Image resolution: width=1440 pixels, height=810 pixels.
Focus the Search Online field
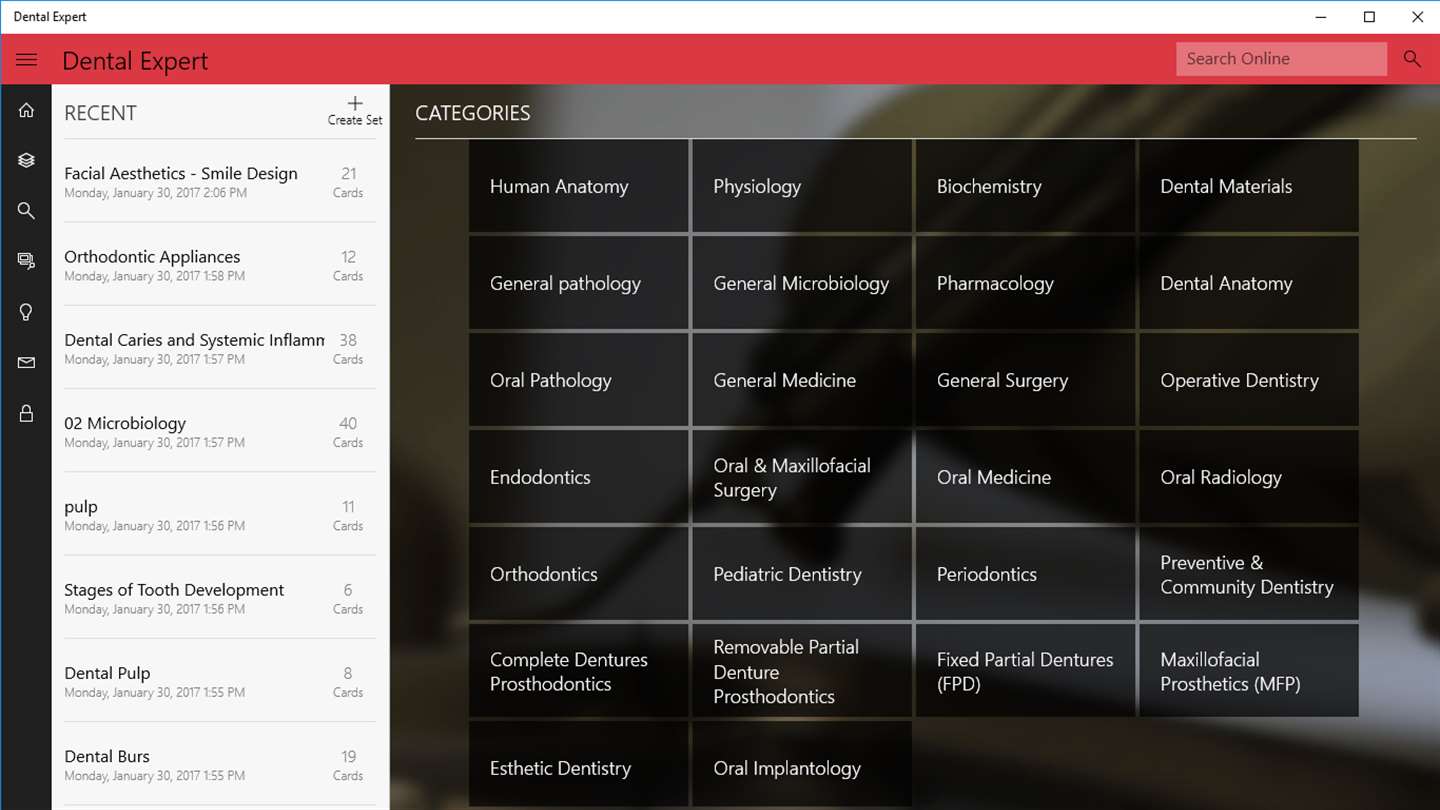coord(1281,59)
